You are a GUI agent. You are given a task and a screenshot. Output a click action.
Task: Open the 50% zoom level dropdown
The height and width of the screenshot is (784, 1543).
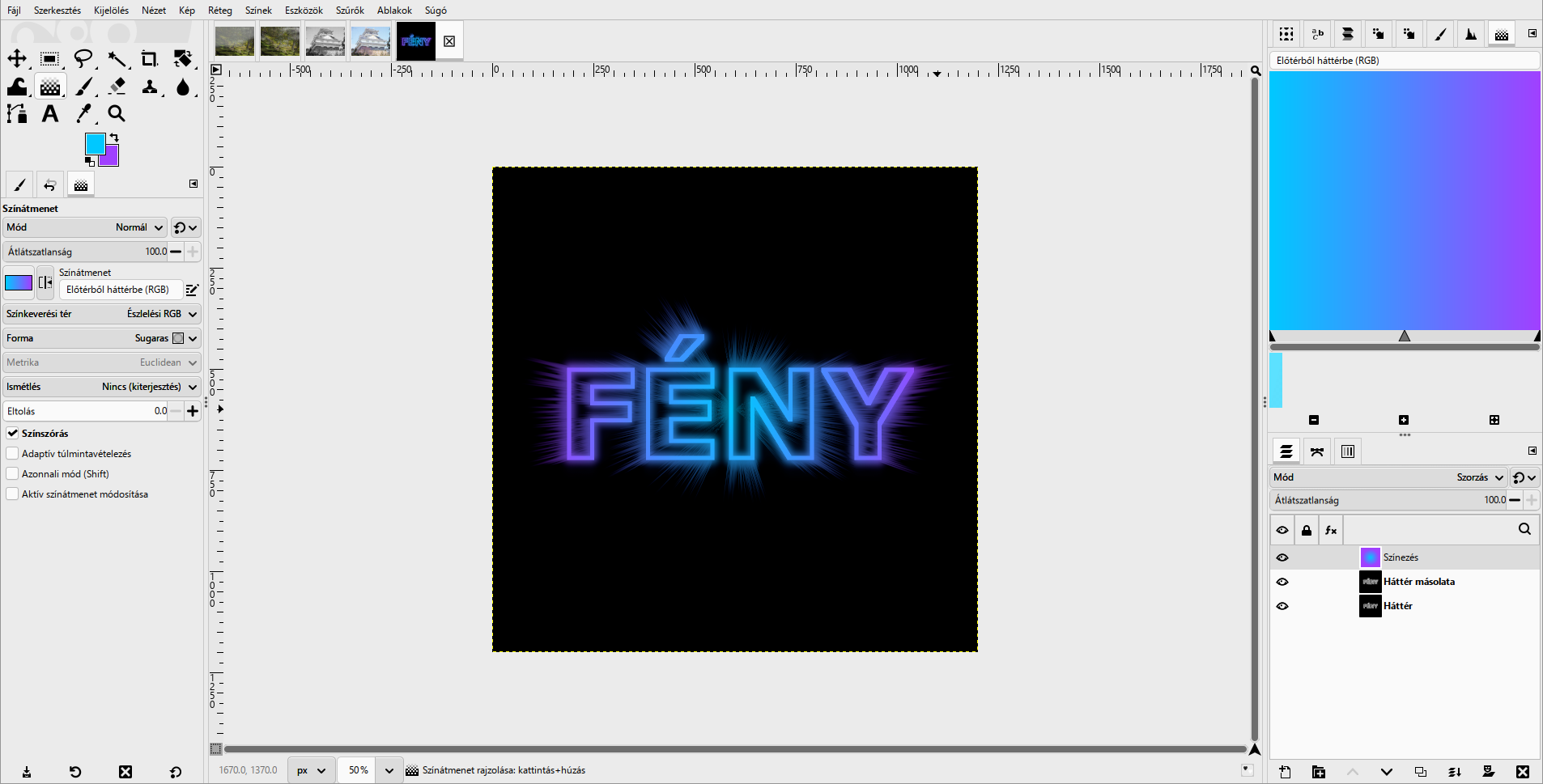pos(389,771)
